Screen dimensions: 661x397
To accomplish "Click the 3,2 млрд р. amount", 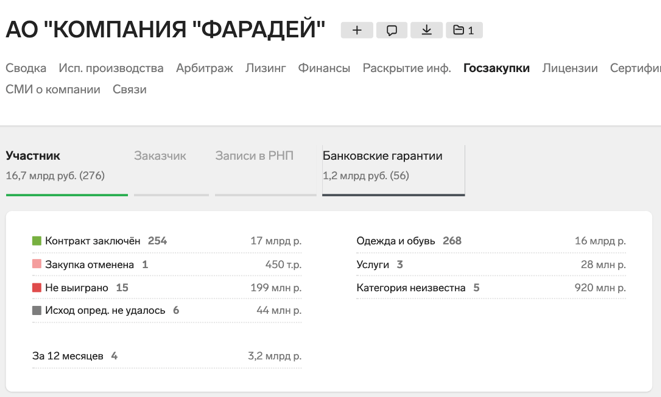I will click(275, 356).
